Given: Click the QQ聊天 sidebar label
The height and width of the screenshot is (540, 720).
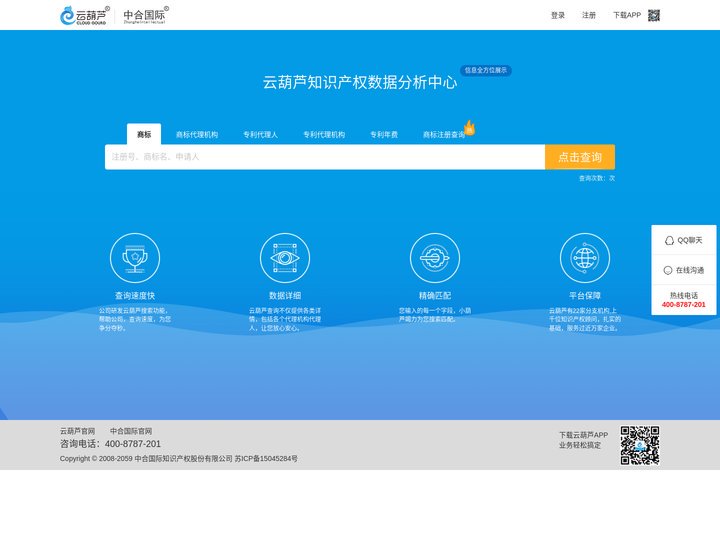Looking at the screenshot, I should coord(690,240).
